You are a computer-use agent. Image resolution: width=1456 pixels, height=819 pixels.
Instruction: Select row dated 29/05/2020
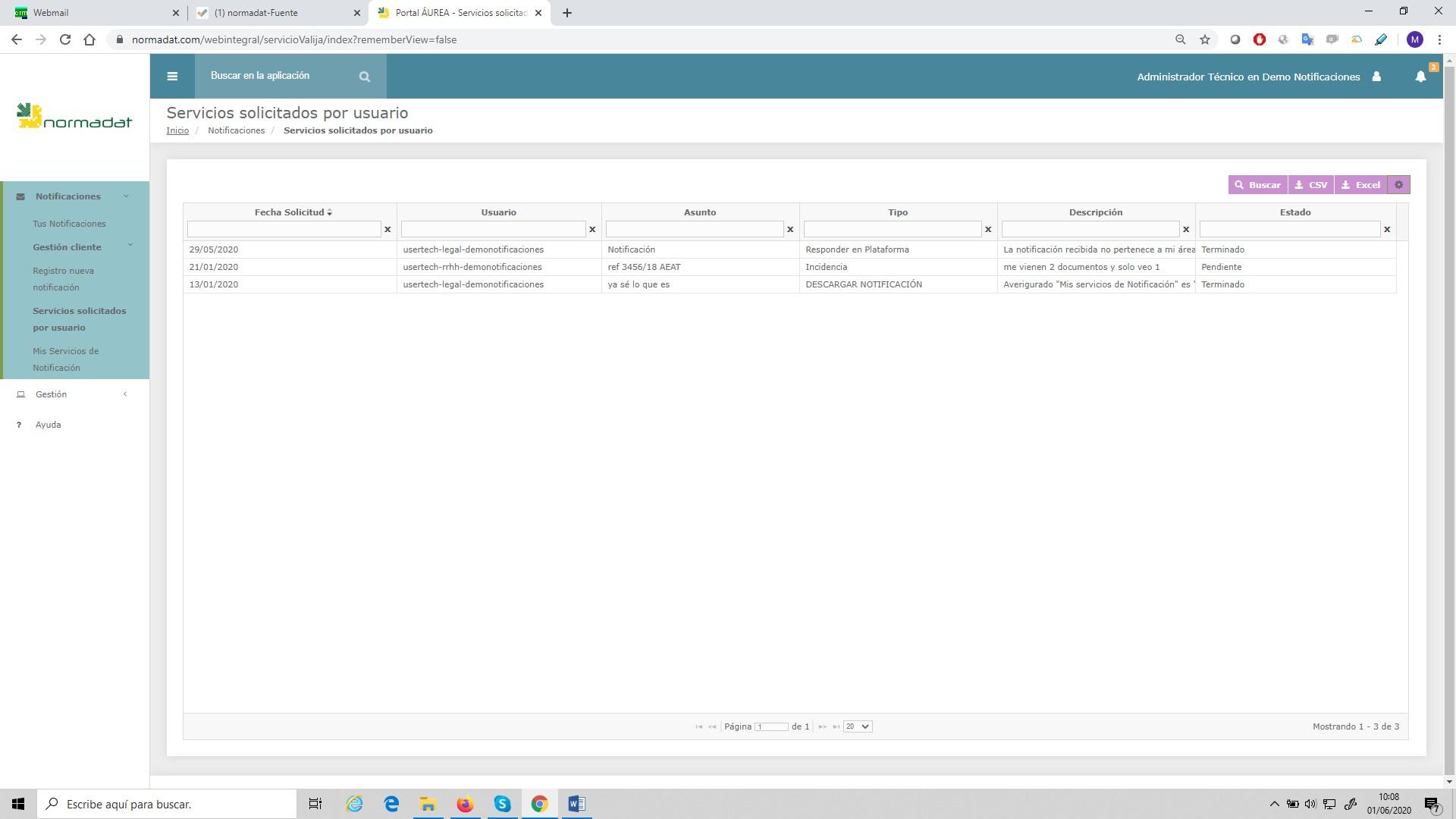tap(789, 249)
